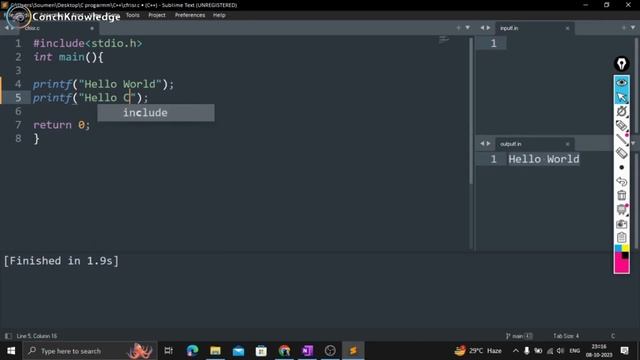Open the weather widget showing 29°C Haze

pos(478,351)
